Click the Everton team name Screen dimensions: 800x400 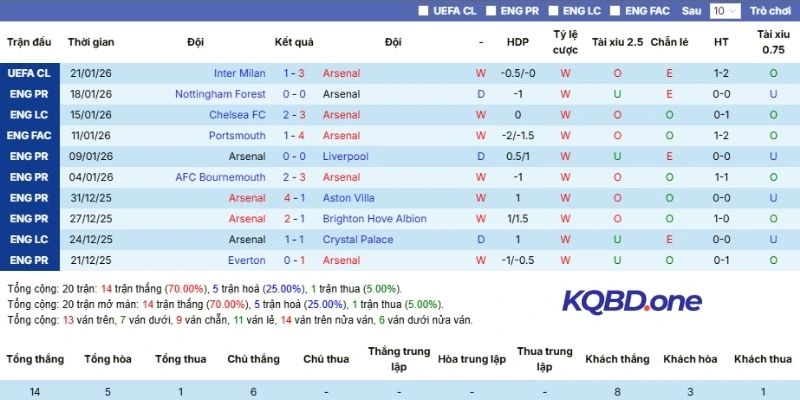(246, 261)
